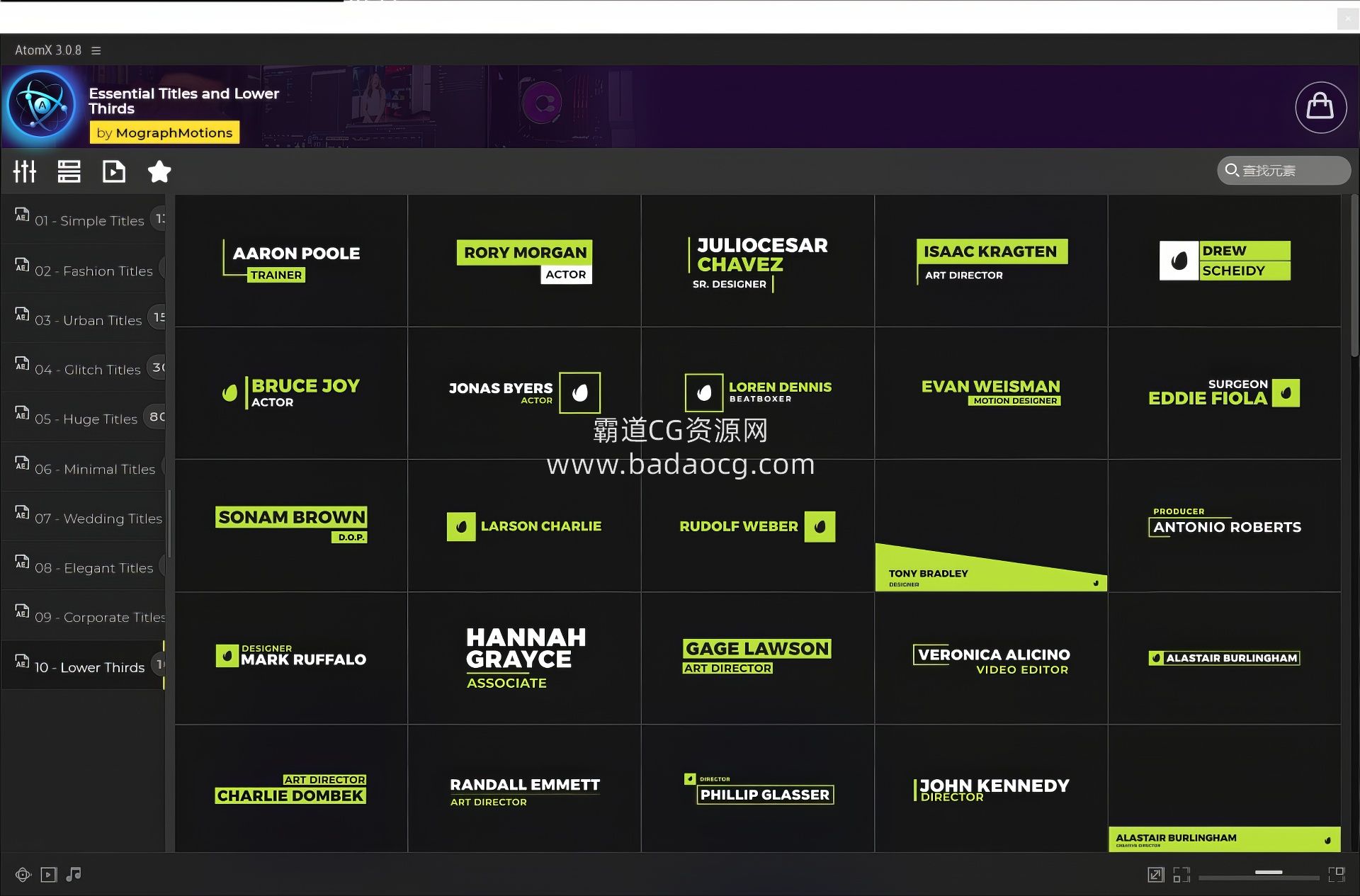The image size is (1360, 896).
Task: Toggle the preview play box icon
Action: click(48, 875)
